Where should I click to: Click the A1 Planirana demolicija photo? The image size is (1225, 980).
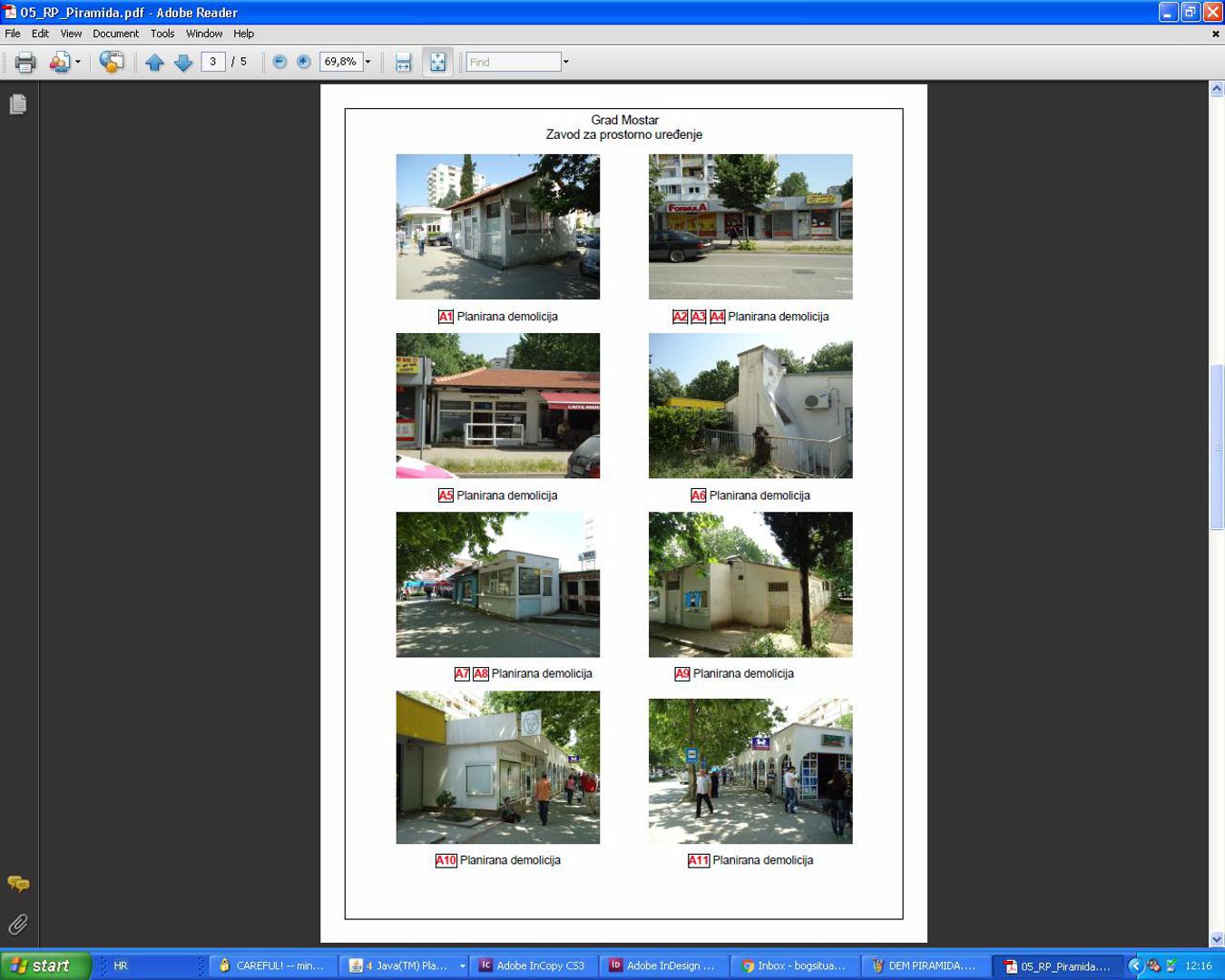(497, 226)
